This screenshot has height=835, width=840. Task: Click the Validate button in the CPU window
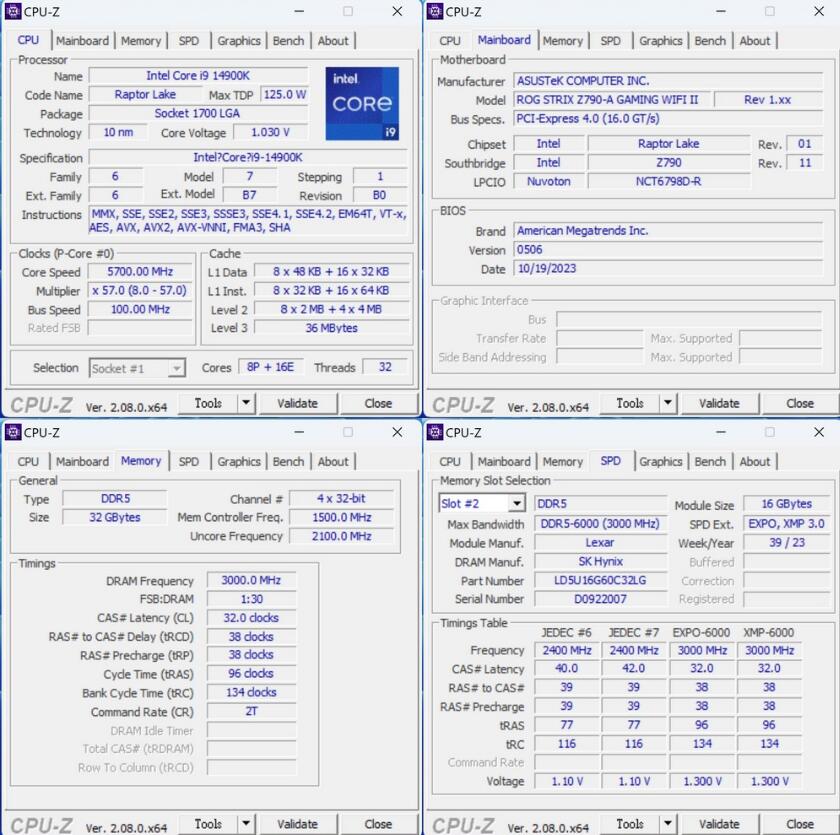coord(298,403)
